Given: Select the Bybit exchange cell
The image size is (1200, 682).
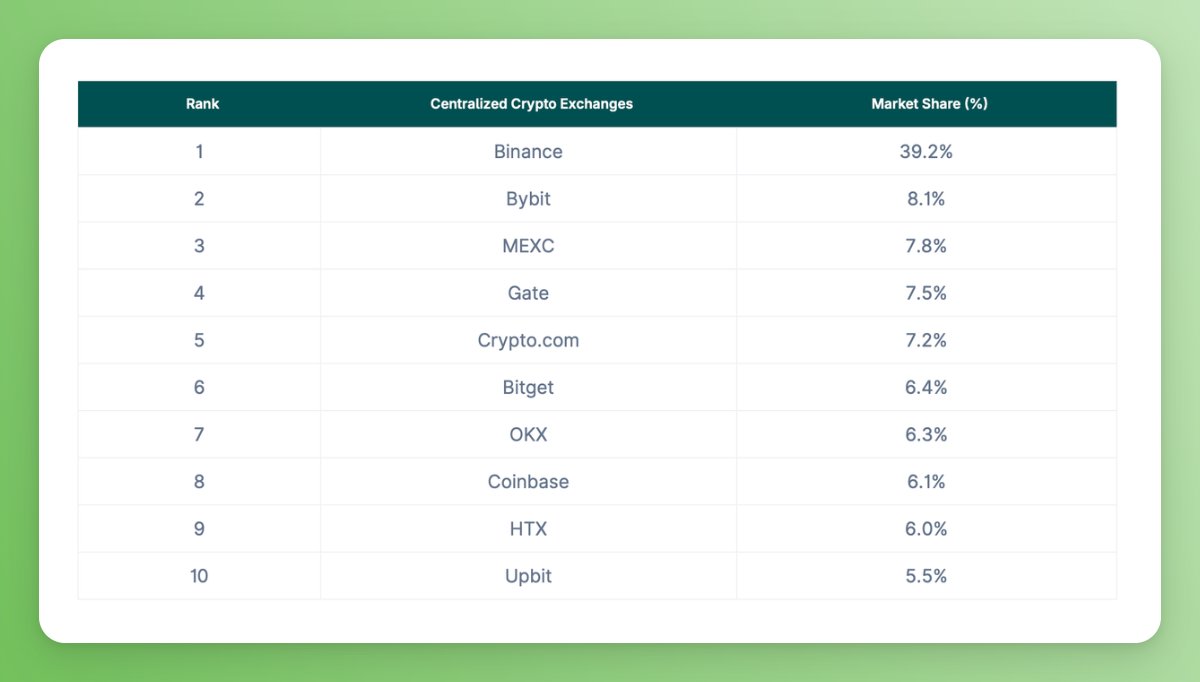Looking at the screenshot, I should 528,199.
